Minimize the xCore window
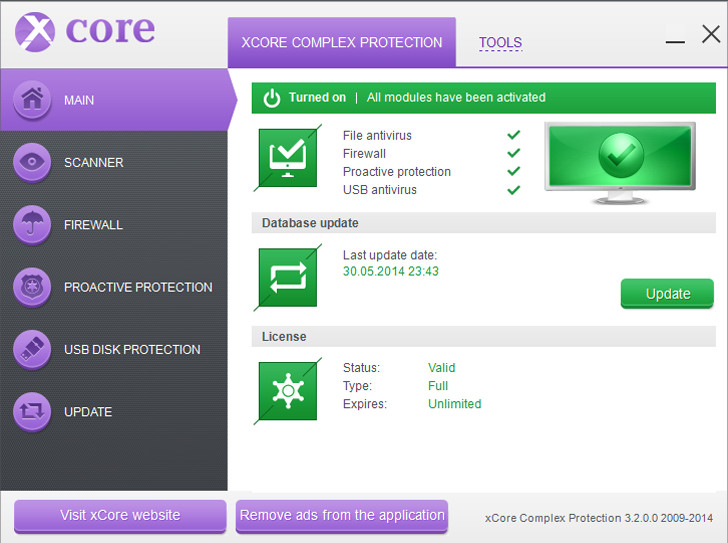728x543 pixels. [x=675, y=42]
